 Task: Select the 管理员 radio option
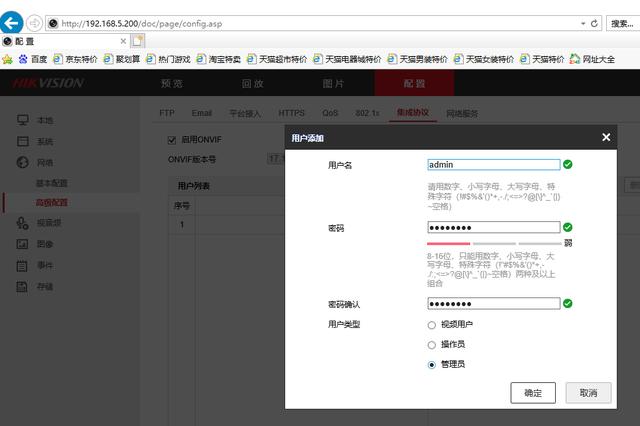432,365
